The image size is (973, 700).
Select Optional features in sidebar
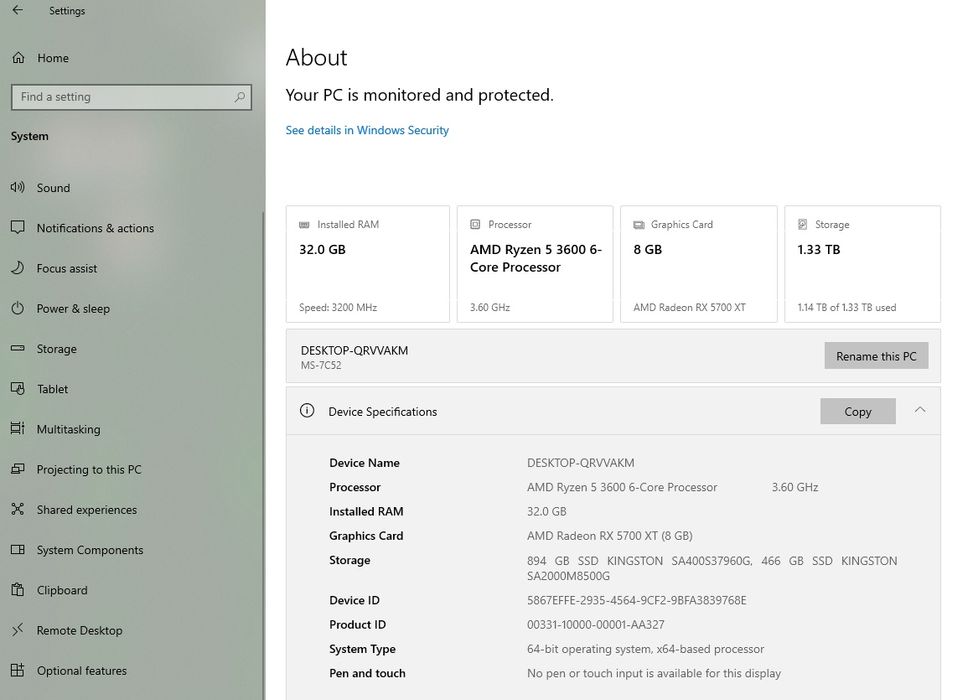pos(81,670)
